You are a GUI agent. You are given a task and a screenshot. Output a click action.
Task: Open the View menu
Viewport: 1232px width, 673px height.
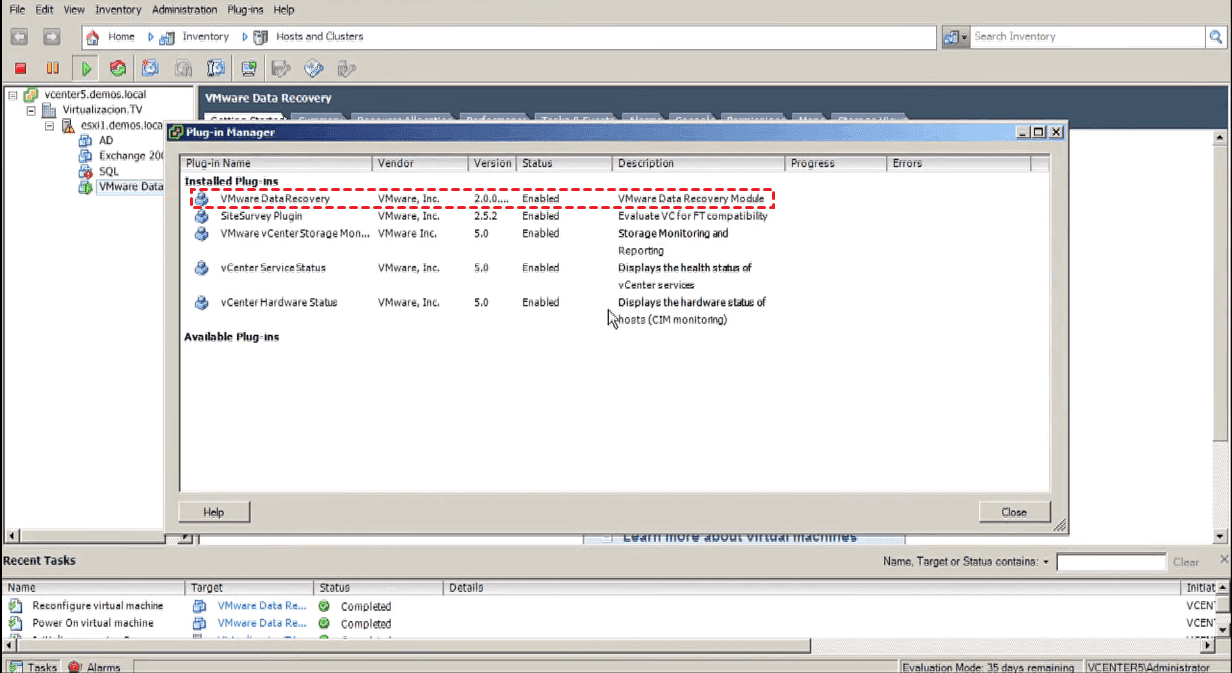tap(74, 10)
